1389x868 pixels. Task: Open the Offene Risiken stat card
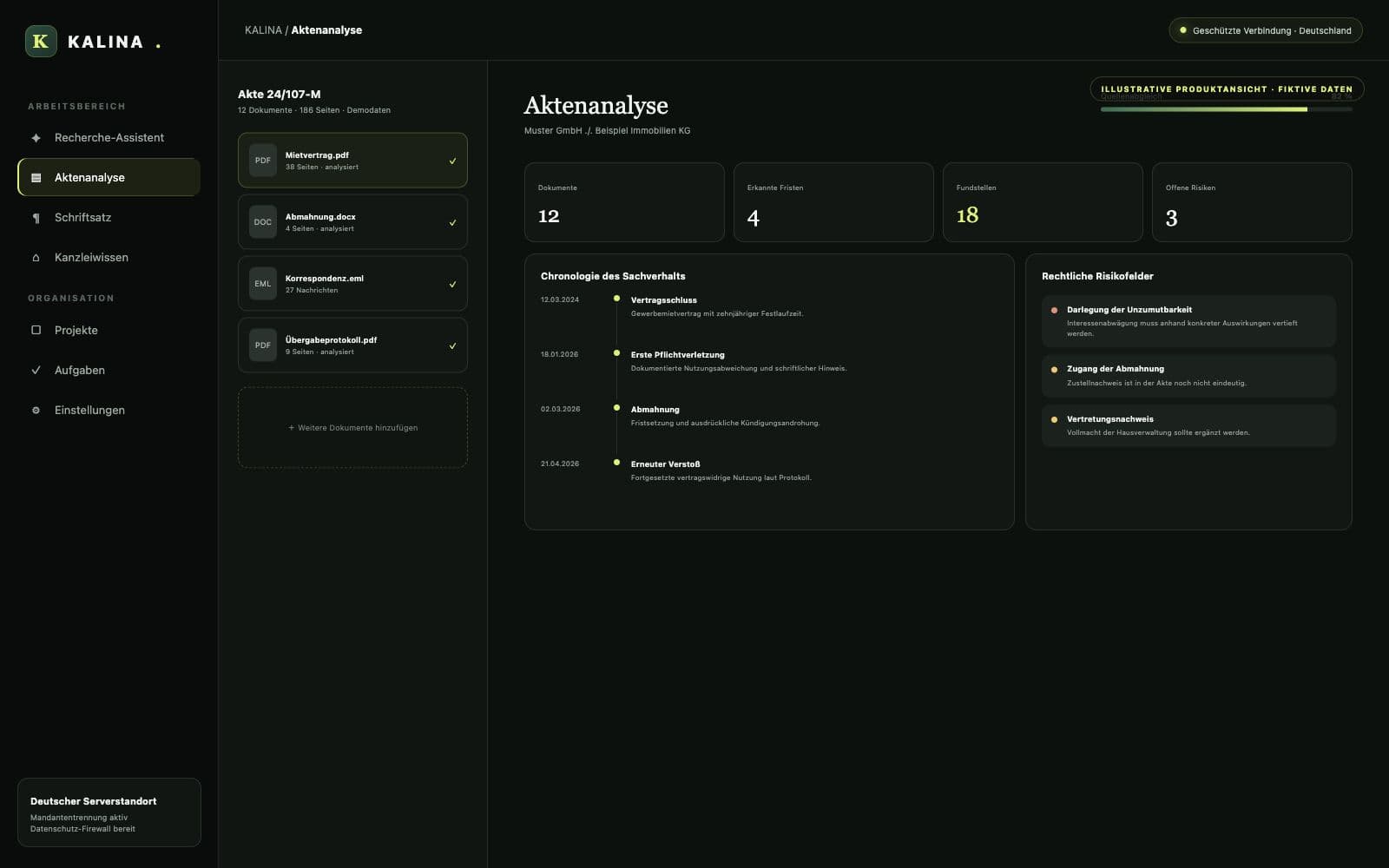pyautogui.click(x=1252, y=202)
